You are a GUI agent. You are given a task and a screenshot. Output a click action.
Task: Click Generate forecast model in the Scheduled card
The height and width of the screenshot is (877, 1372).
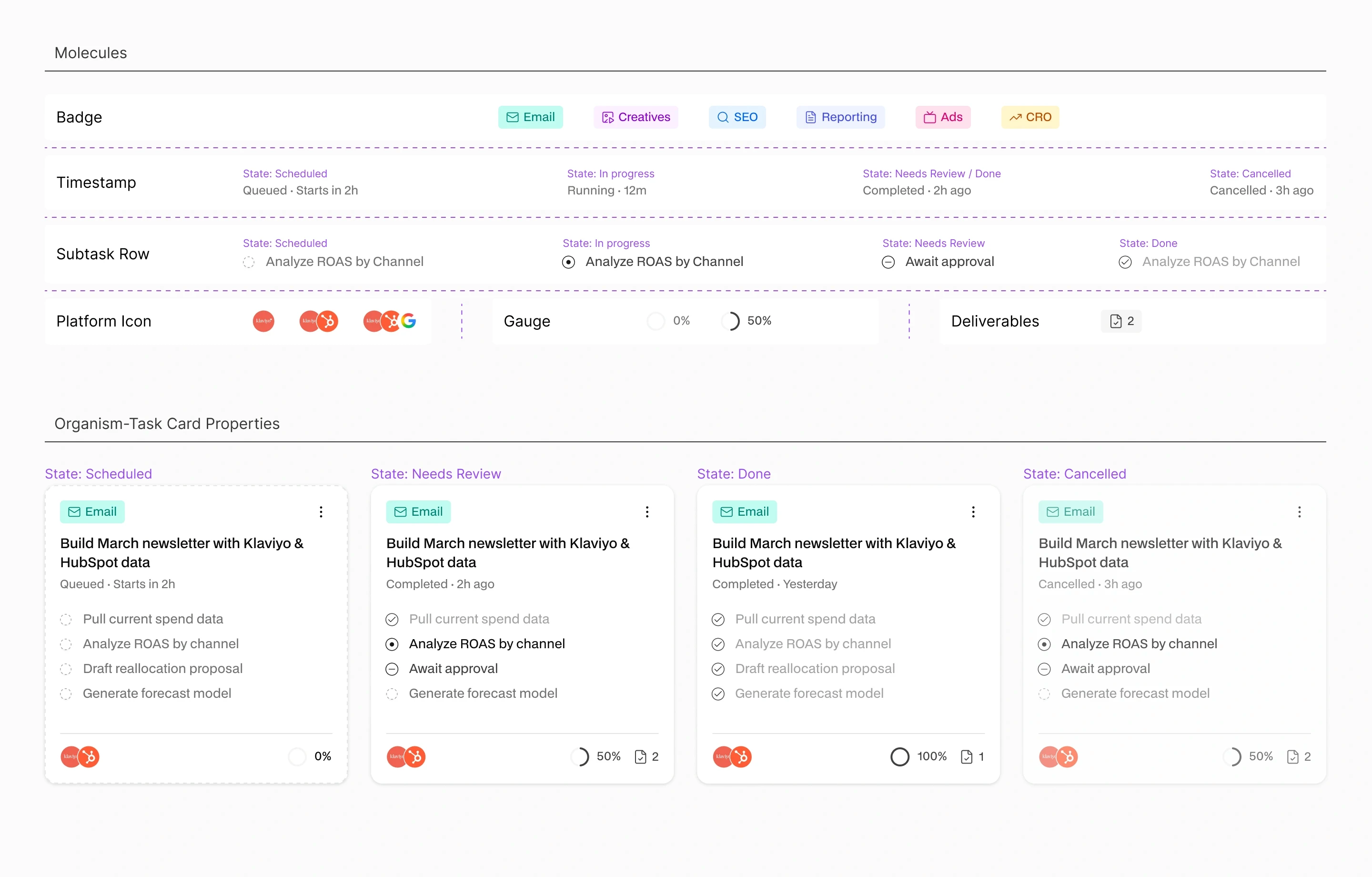click(157, 693)
